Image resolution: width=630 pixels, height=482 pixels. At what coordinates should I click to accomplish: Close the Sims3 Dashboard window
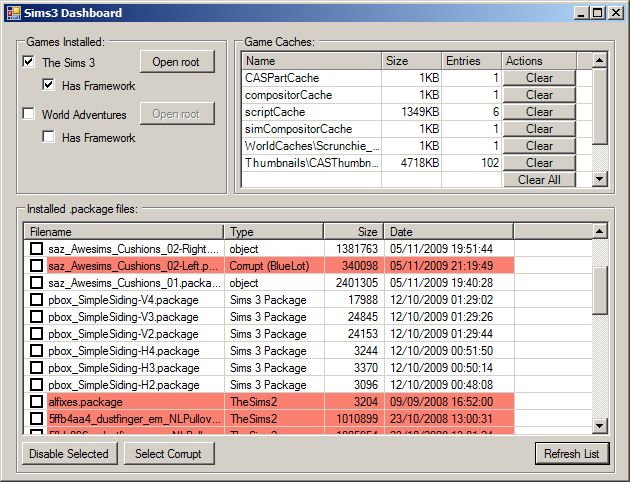pyautogui.click(x=615, y=13)
